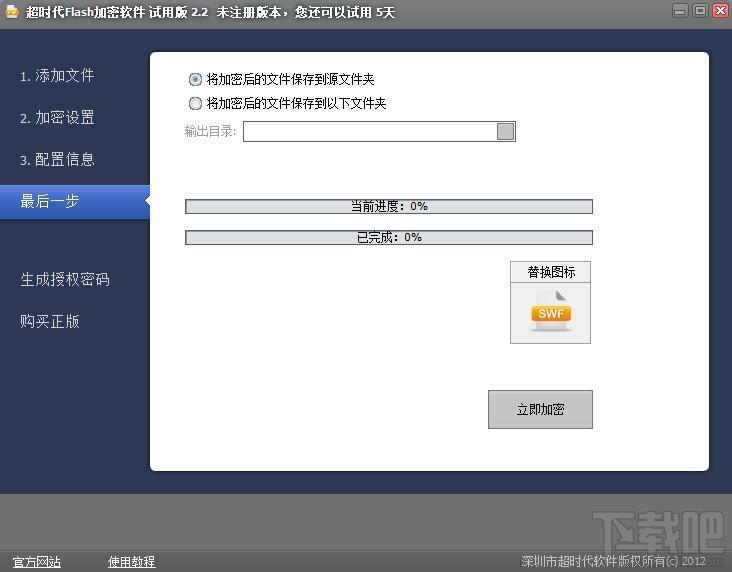The image size is (732, 572).
Task: Click the 替换图标 button
Action: pos(550,272)
